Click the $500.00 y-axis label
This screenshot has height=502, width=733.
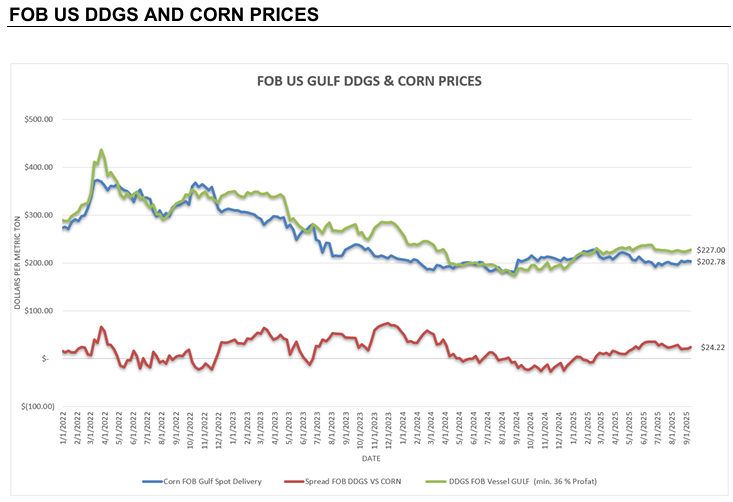(x=39, y=120)
